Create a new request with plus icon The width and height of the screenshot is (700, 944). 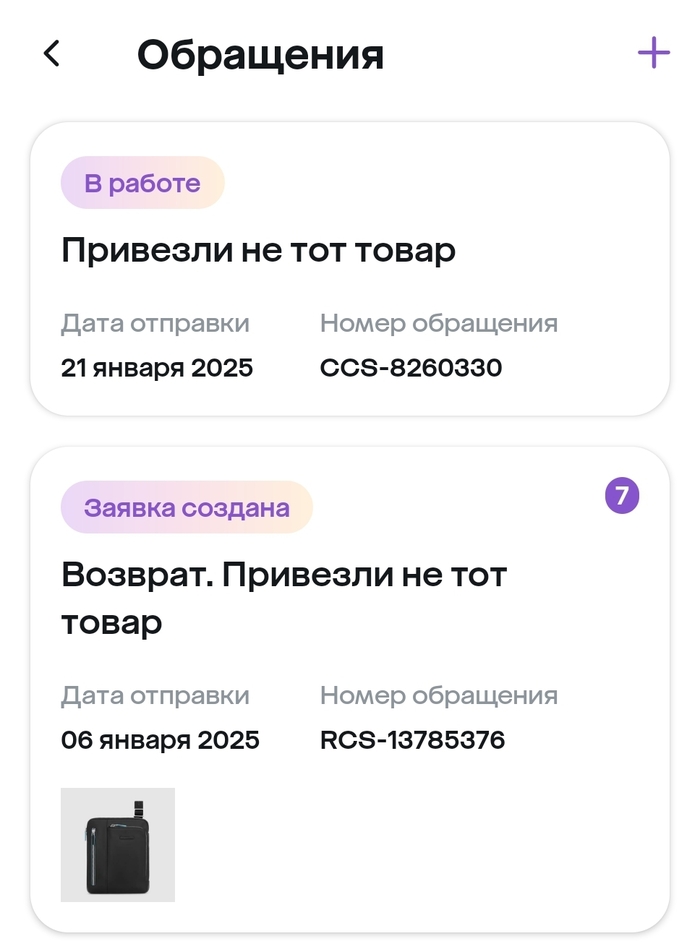click(x=653, y=53)
